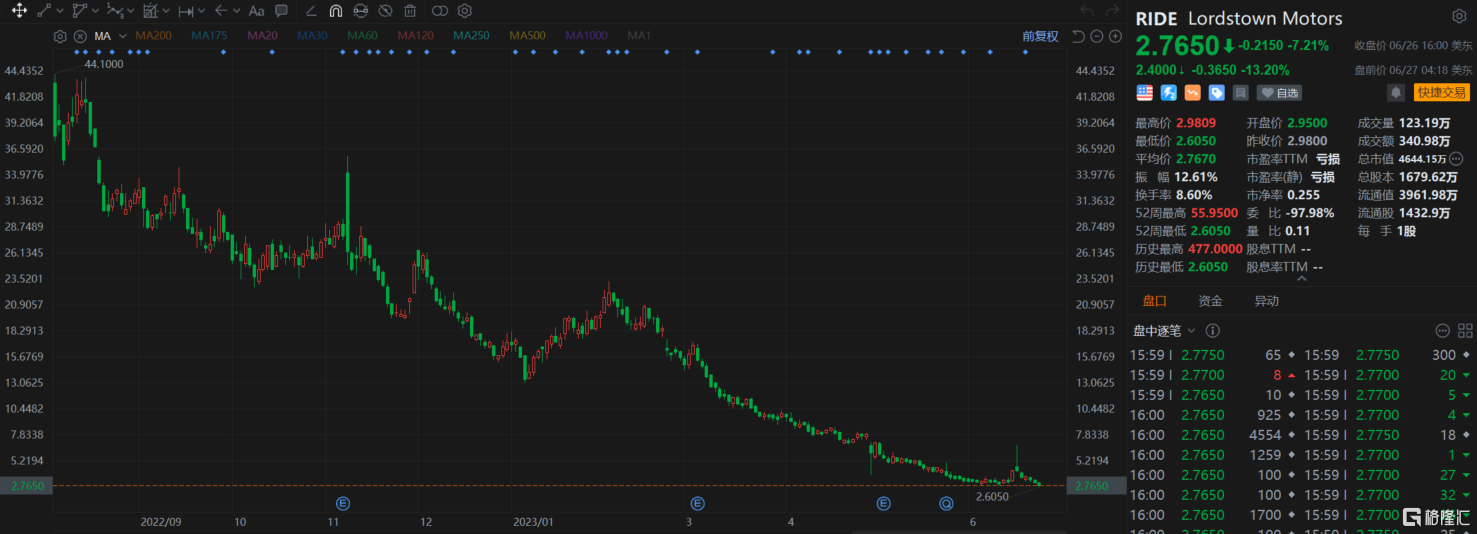
Task: Select the crosshair move cursor tool
Action: 19,11
